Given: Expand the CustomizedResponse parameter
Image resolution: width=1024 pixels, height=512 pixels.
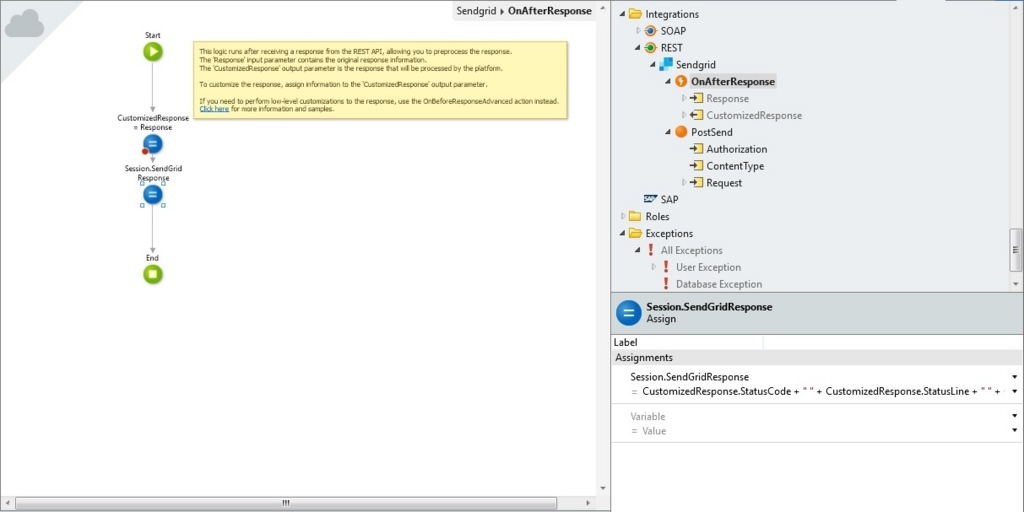Looking at the screenshot, I should click(x=684, y=116).
